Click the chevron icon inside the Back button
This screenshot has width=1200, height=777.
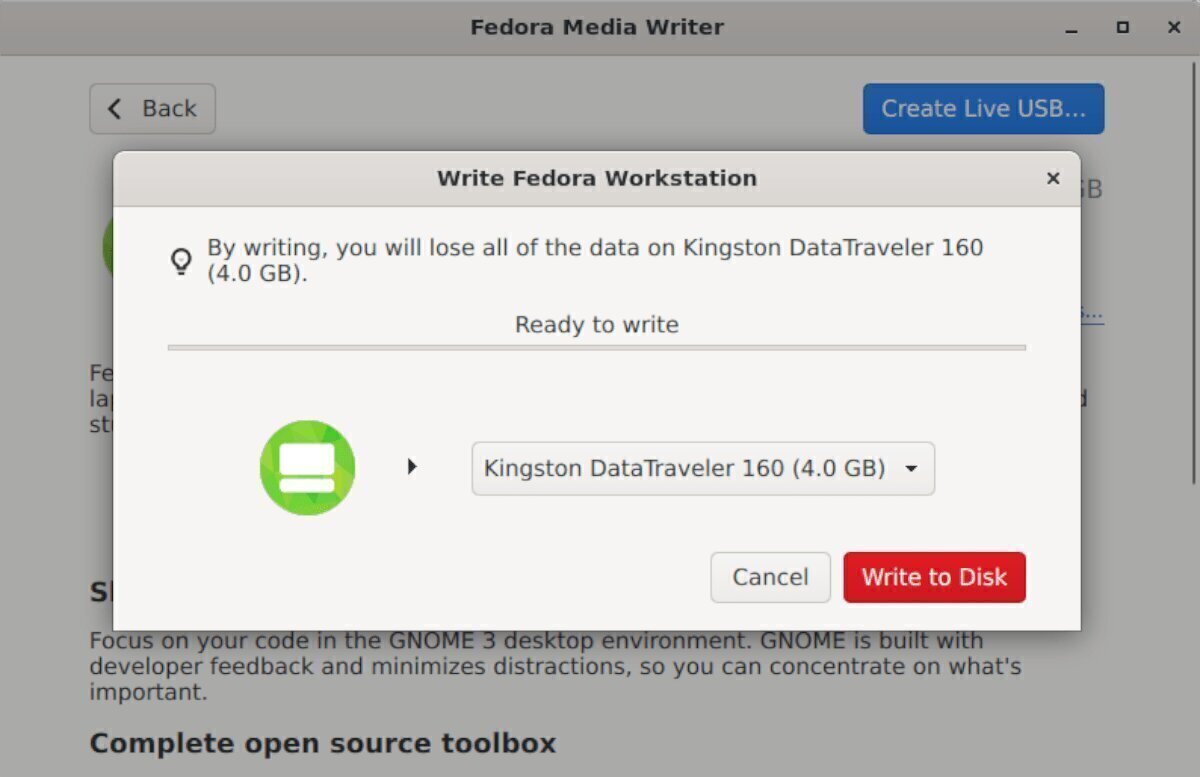click(x=114, y=108)
